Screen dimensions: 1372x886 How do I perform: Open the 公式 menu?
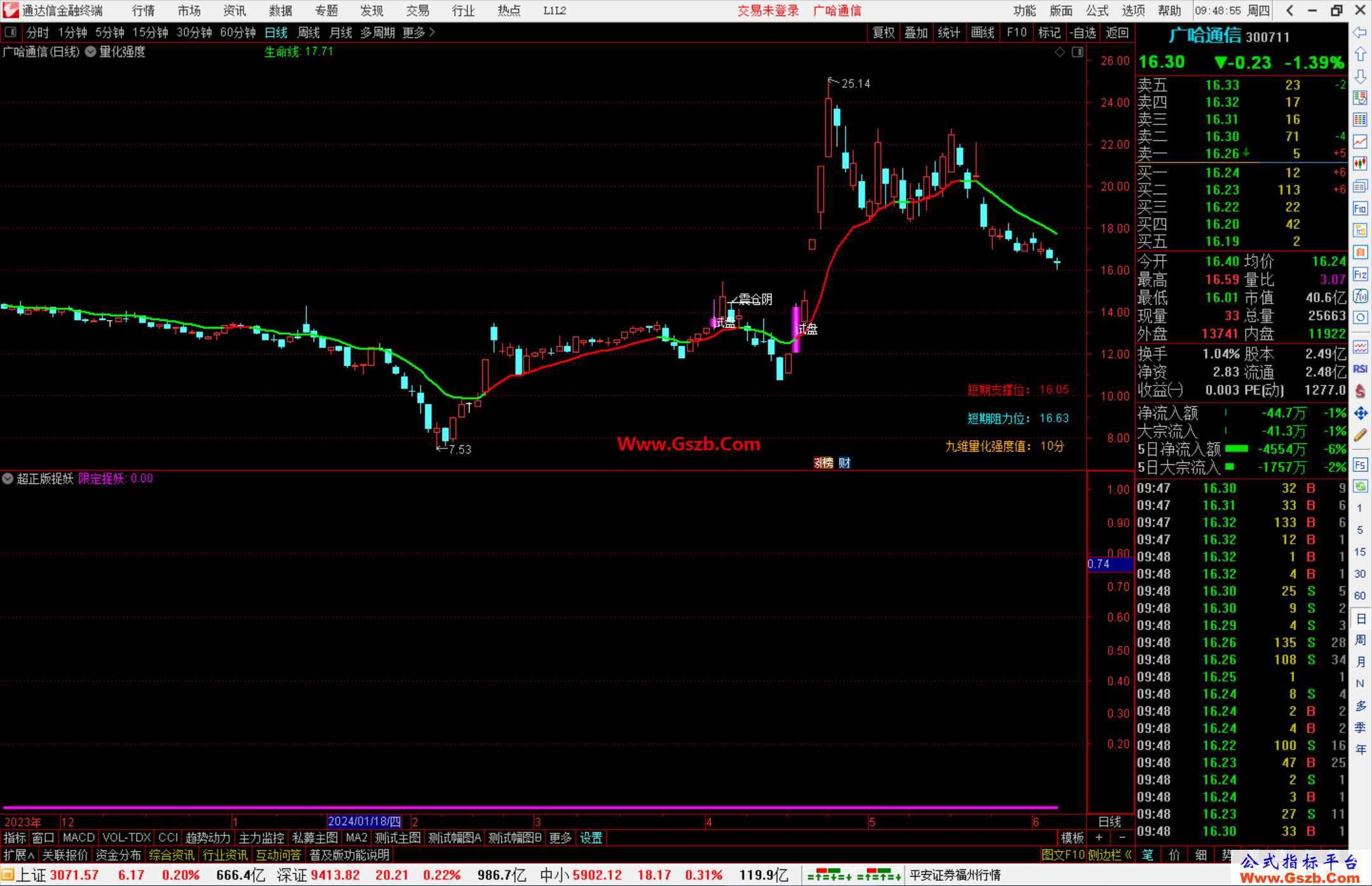coord(1097,11)
